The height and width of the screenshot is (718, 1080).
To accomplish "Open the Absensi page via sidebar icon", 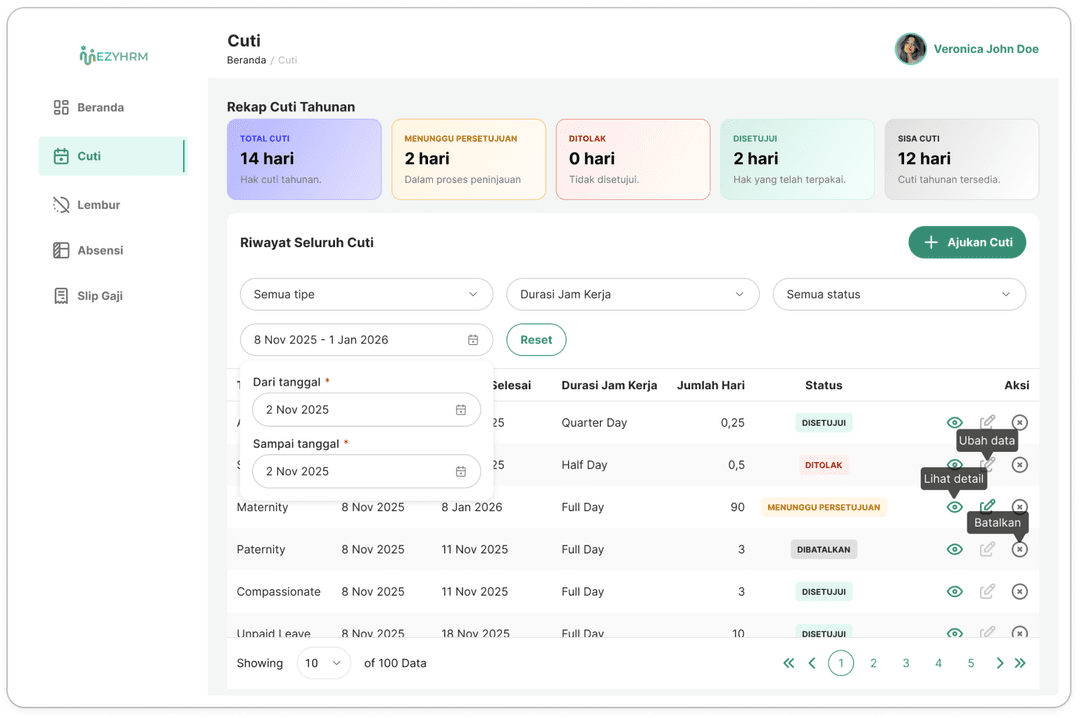I will [x=60, y=249].
